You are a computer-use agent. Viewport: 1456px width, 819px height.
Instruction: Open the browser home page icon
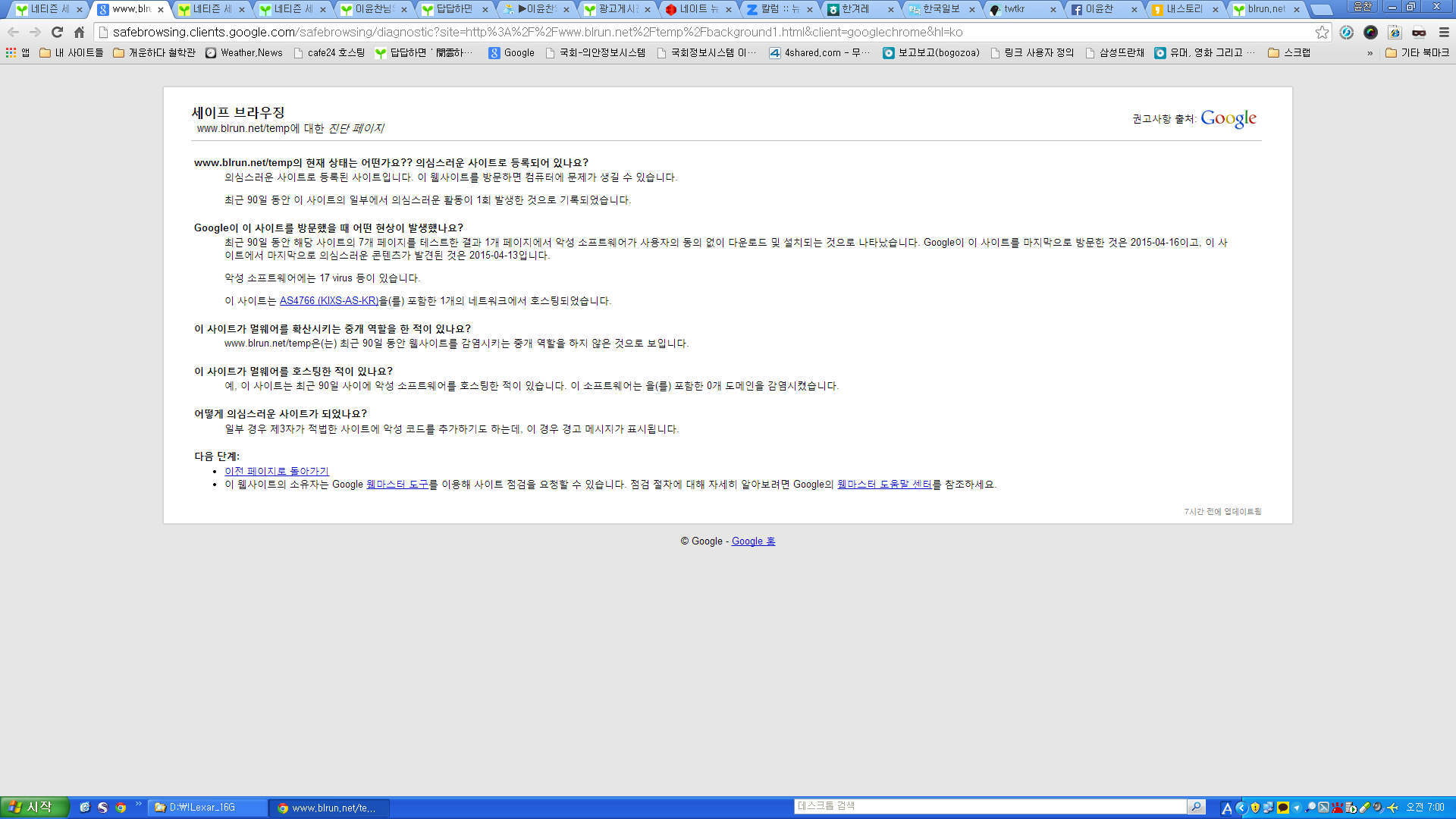tap(79, 33)
